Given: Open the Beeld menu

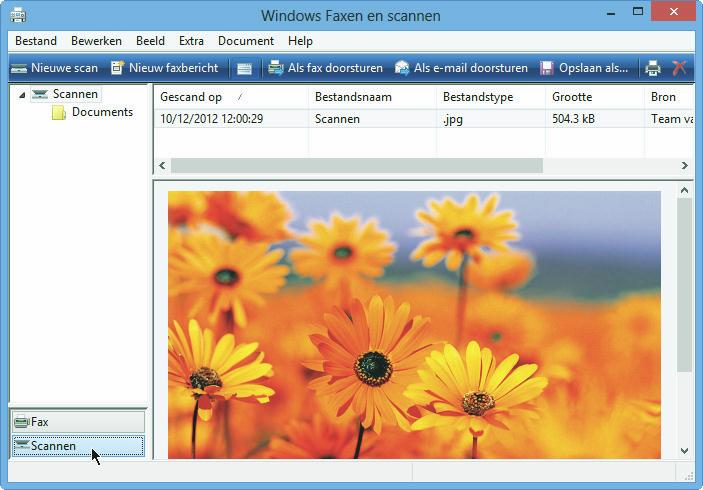Looking at the screenshot, I should coord(150,41).
